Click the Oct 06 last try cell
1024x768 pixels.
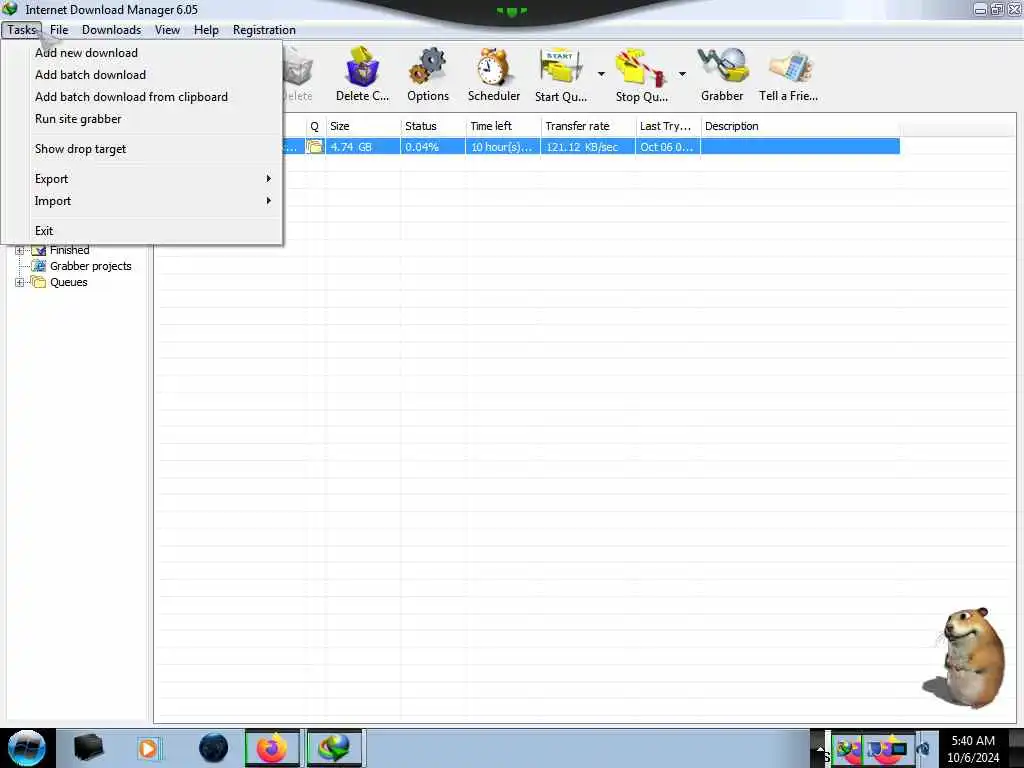click(668, 147)
